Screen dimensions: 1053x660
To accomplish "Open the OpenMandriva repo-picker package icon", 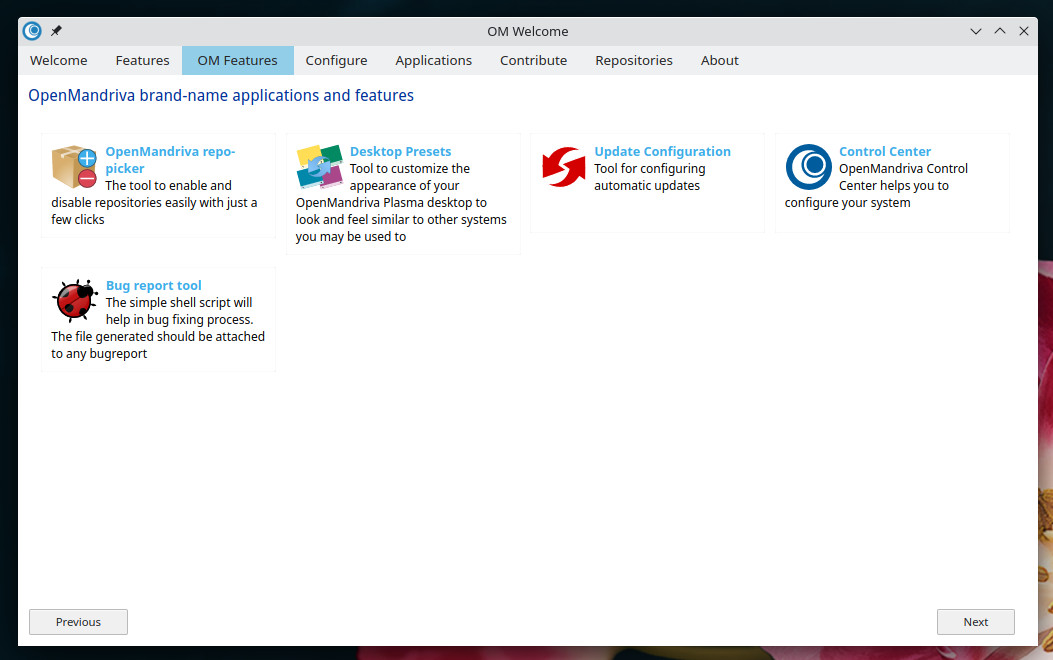I will point(74,167).
